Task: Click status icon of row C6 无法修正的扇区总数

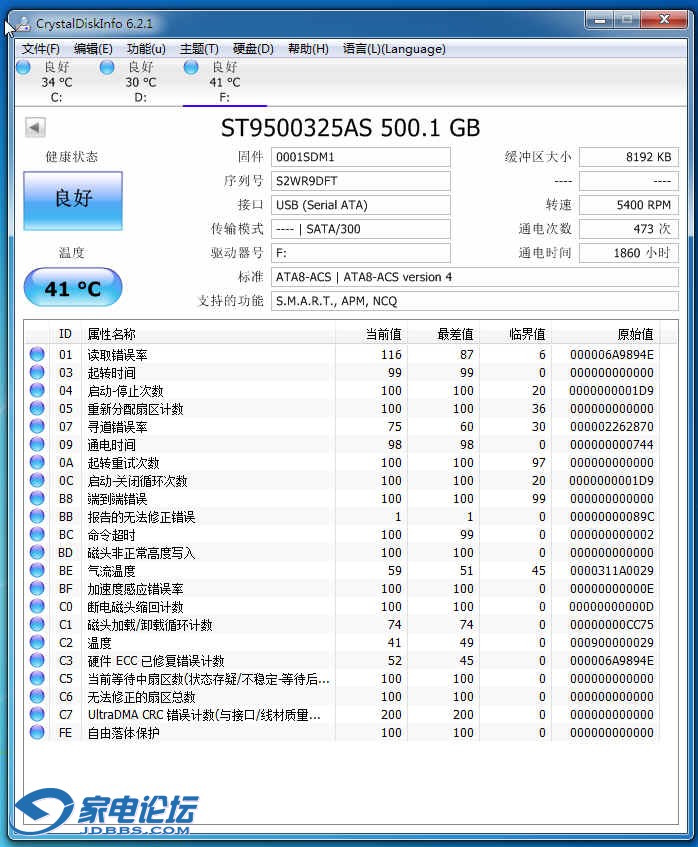Action: [37, 696]
